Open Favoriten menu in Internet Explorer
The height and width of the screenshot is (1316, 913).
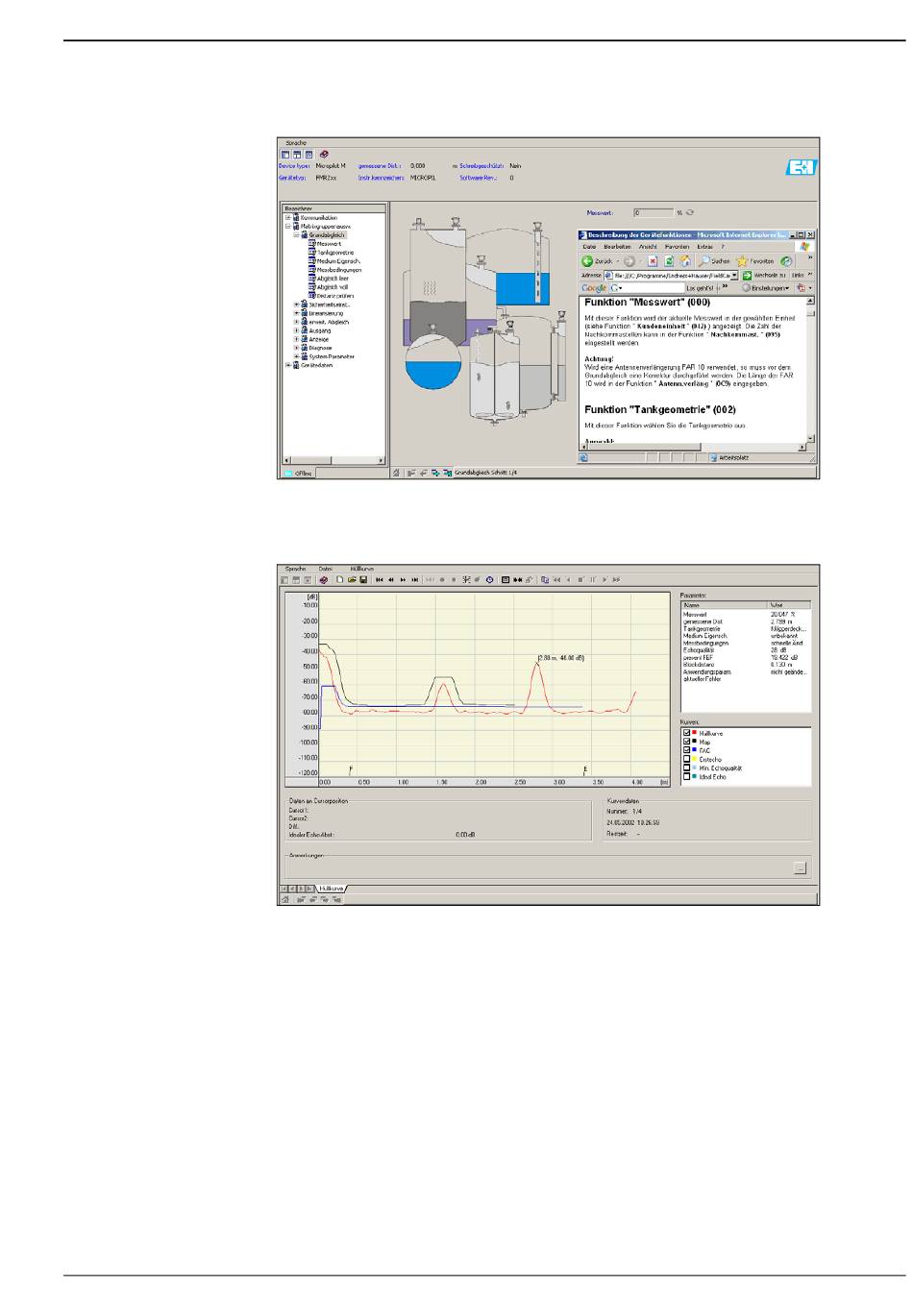(678, 247)
